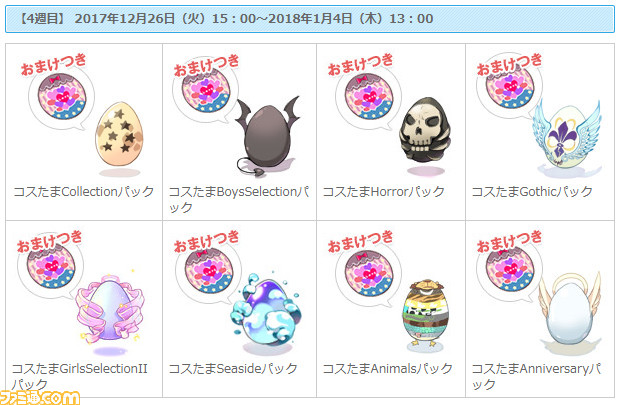The width and height of the screenshot is (620, 405).
Task: Click the おまけつき bonus bubble on Horror pack
Action: tap(366, 93)
